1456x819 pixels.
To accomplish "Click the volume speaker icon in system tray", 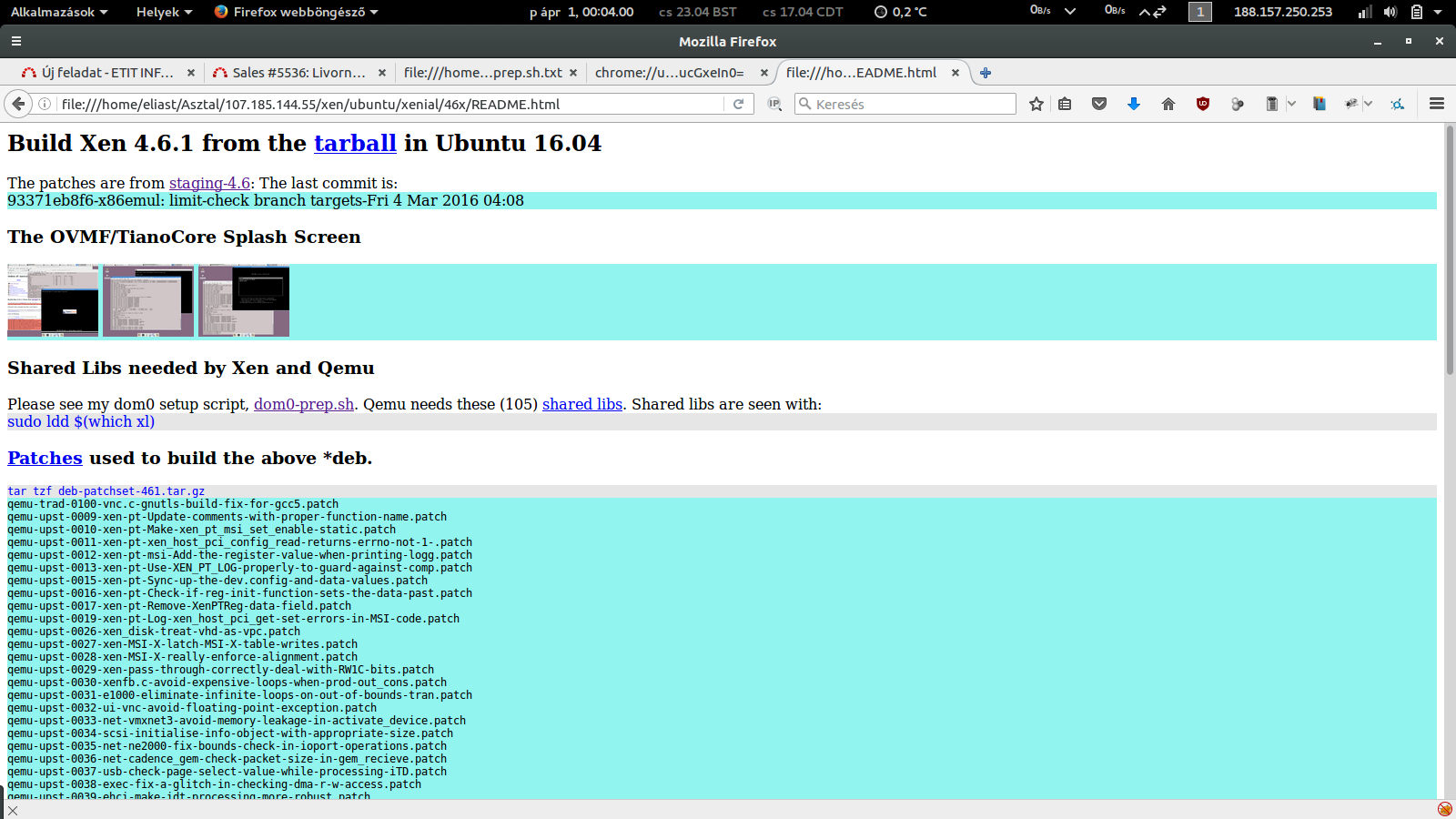I will (x=1390, y=12).
